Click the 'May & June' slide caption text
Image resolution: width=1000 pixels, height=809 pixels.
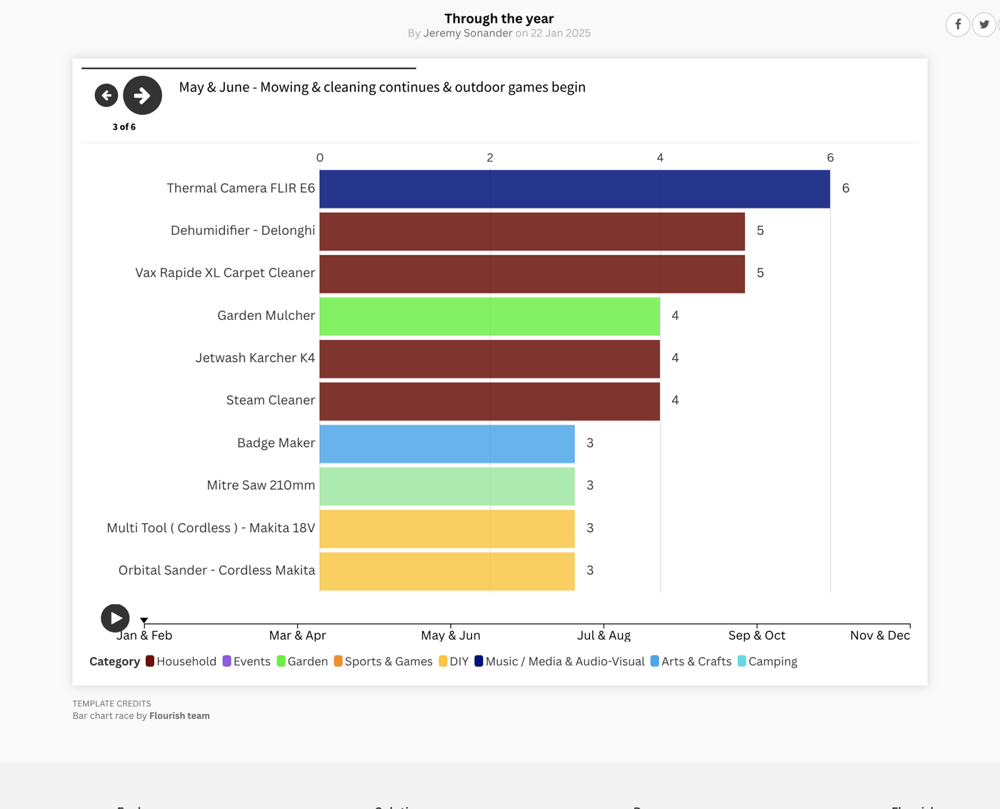point(382,87)
